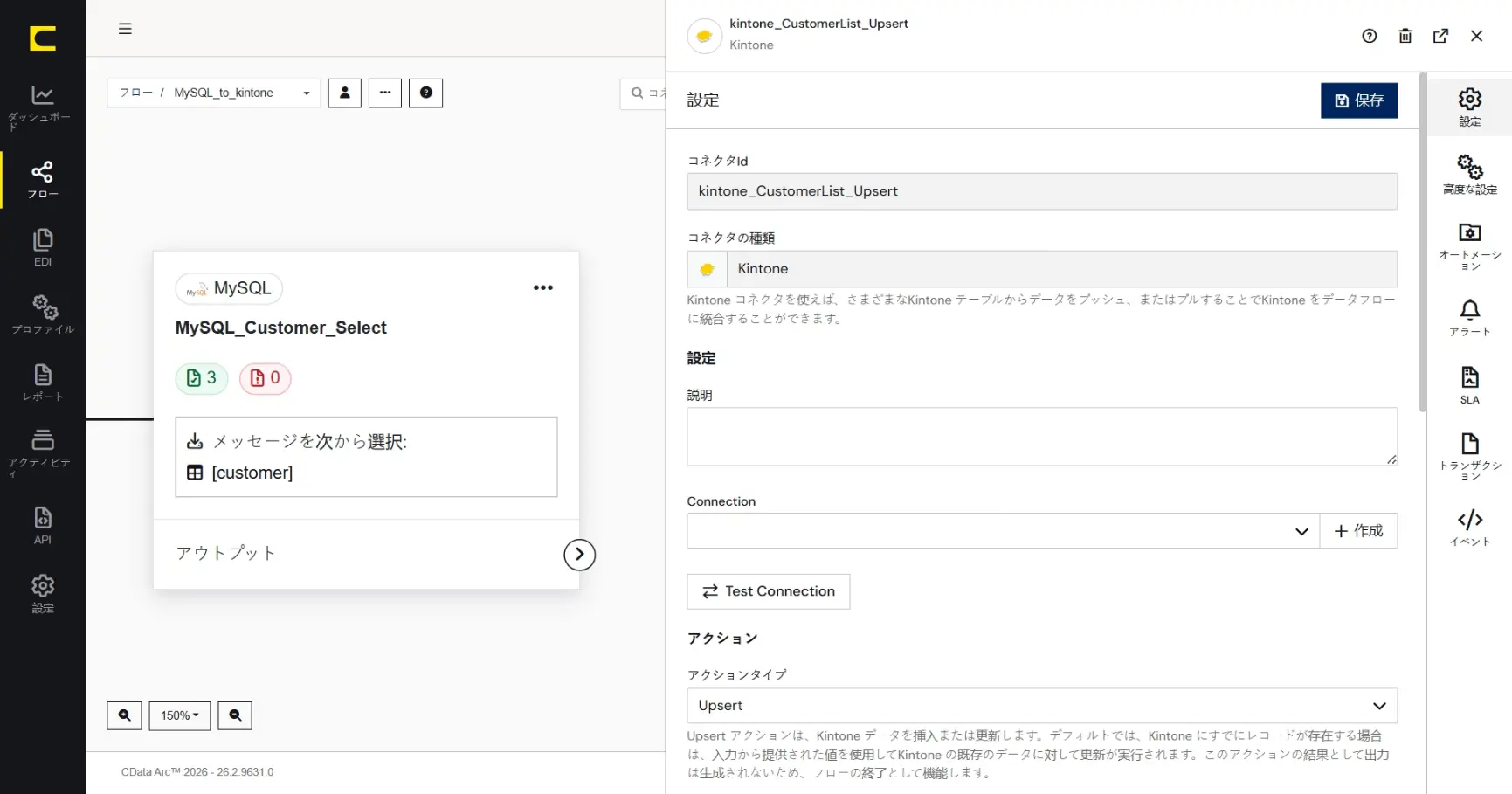Click the output arrow on MySQL connector
Image resolution: width=1512 pixels, height=794 pixels.
[579, 554]
